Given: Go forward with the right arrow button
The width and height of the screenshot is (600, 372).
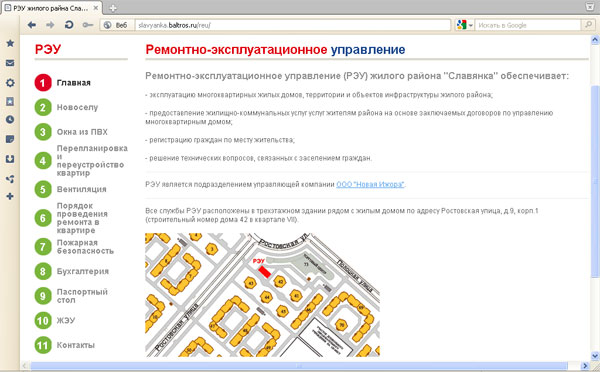Looking at the screenshot, I should point(50,25).
